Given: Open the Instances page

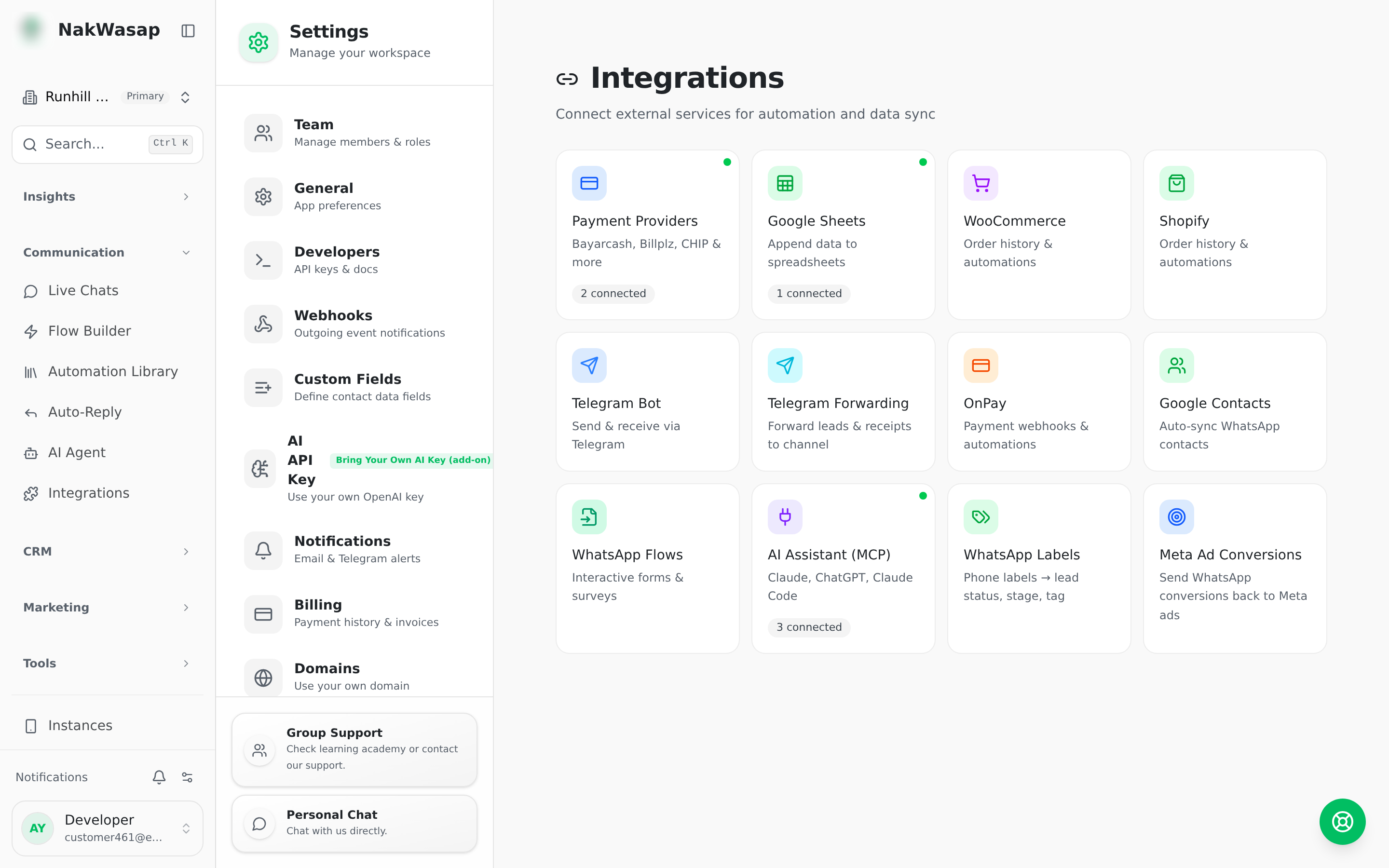Looking at the screenshot, I should (108, 726).
